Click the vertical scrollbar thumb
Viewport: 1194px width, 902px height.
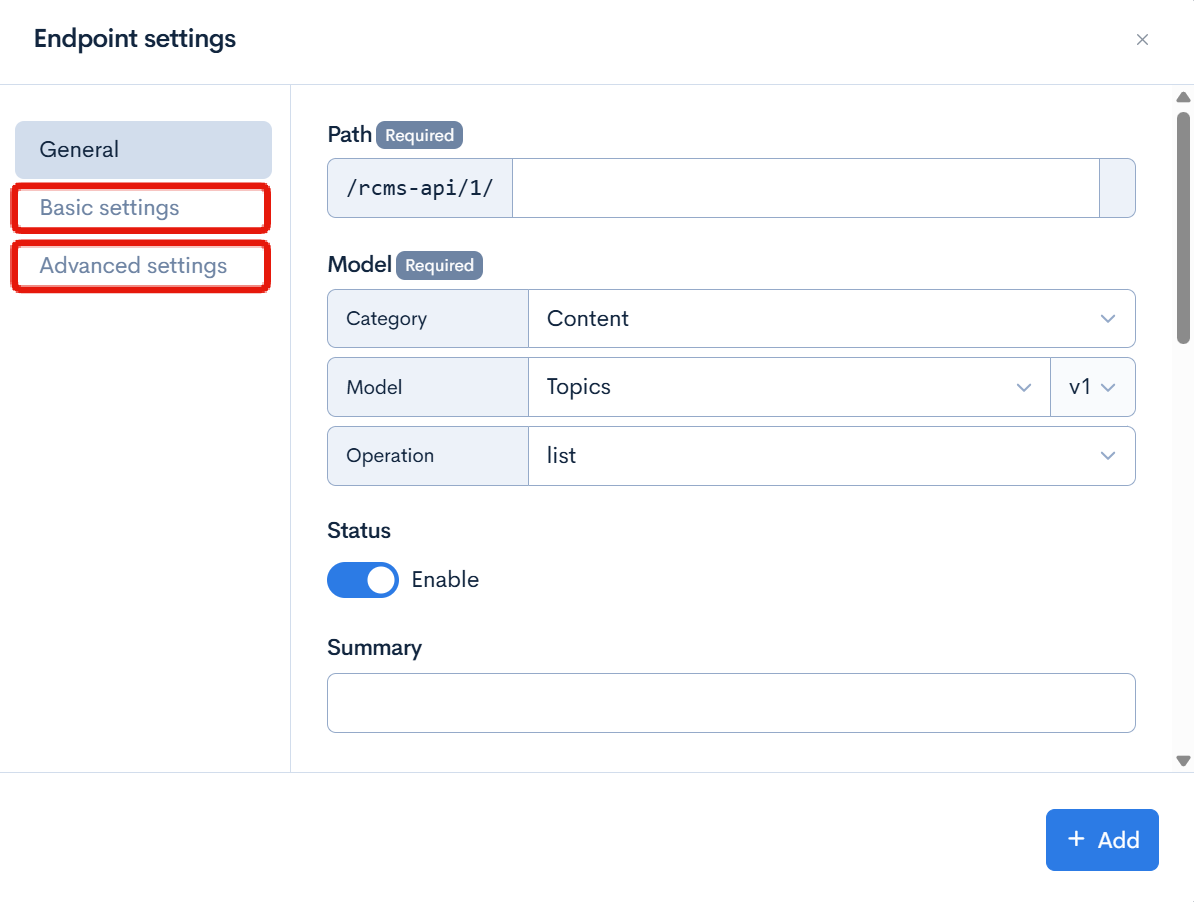pos(1183,226)
